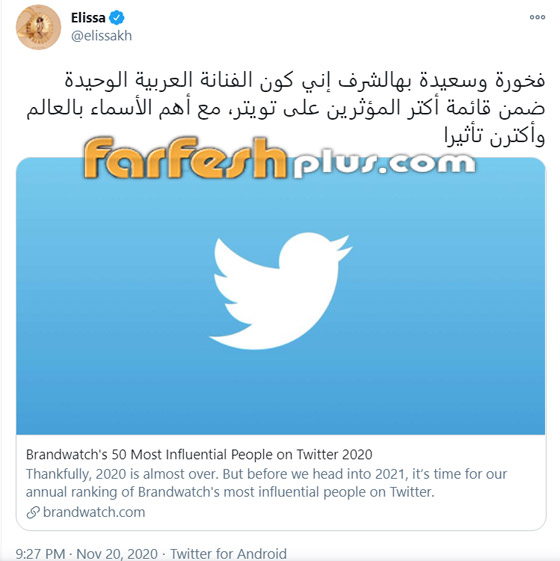Screen dimensions: 560x561
Task: Click the card text line about annual ranking
Action: point(230,492)
